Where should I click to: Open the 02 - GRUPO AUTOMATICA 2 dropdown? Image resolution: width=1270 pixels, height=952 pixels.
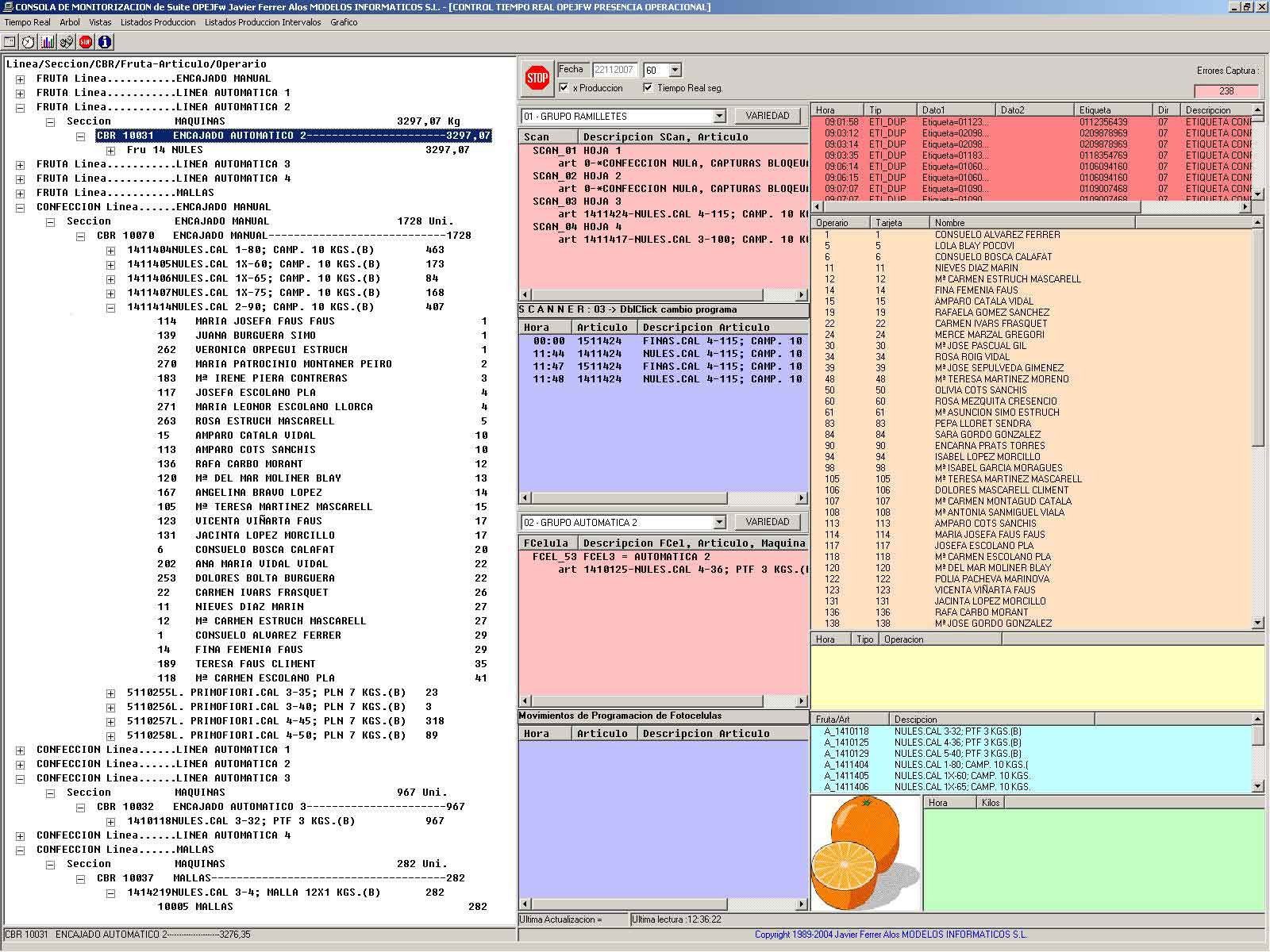click(x=719, y=522)
